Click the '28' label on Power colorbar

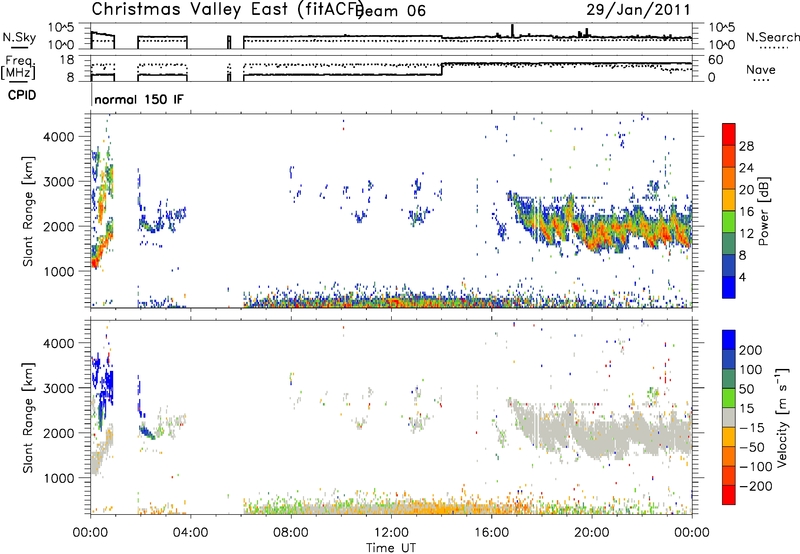point(746,146)
